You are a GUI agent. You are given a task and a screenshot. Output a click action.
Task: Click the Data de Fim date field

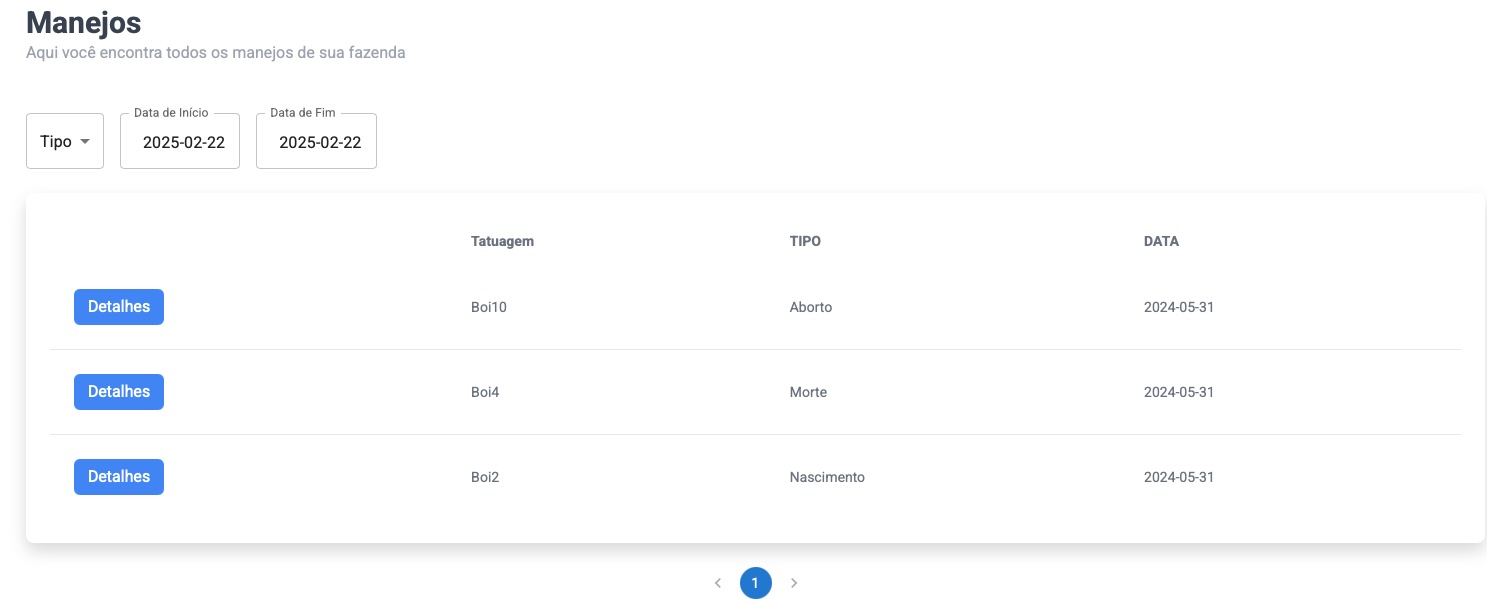(316, 142)
